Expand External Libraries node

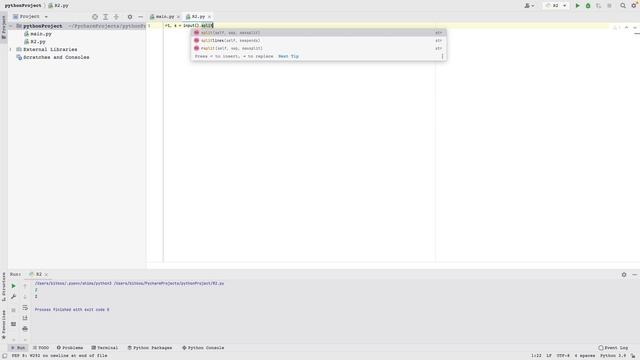click(11, 49)
